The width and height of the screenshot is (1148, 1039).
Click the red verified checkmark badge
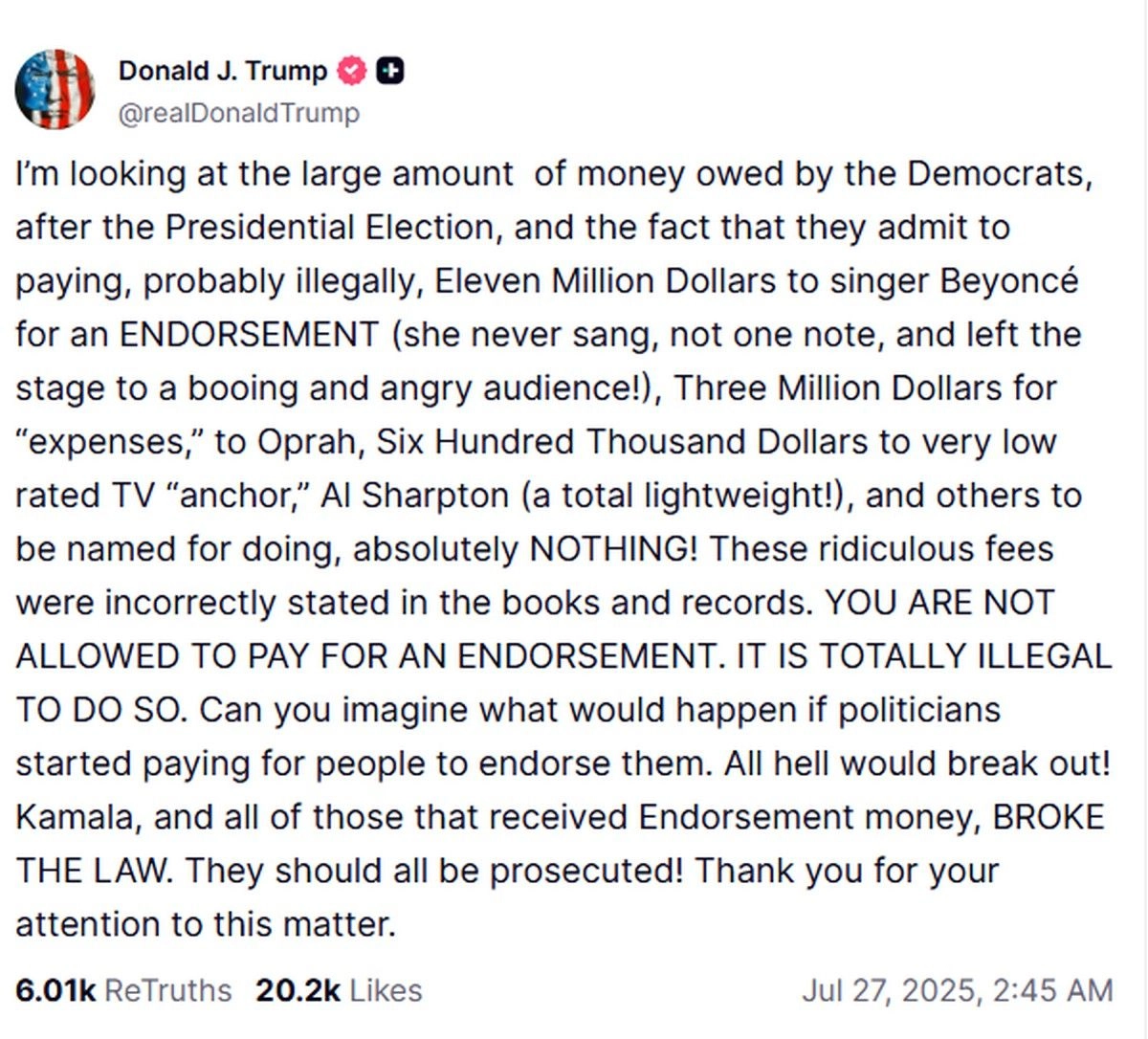[x=353, y=71]
